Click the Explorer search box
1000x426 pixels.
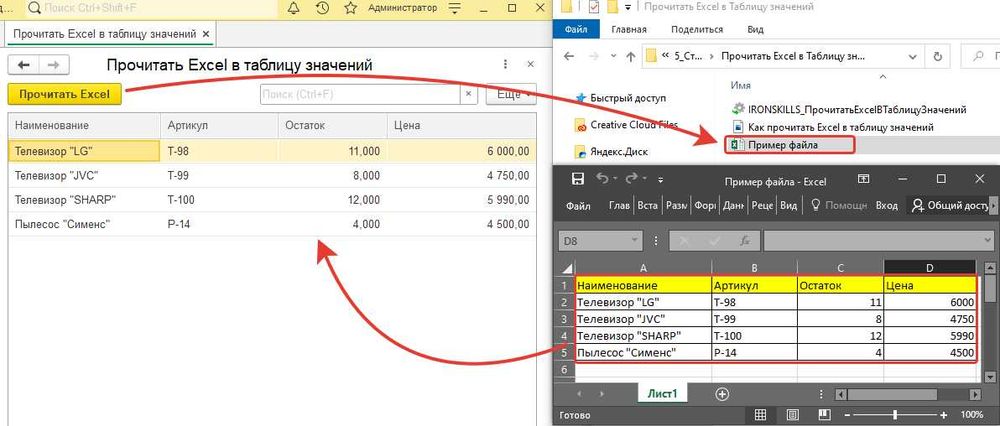980,56
